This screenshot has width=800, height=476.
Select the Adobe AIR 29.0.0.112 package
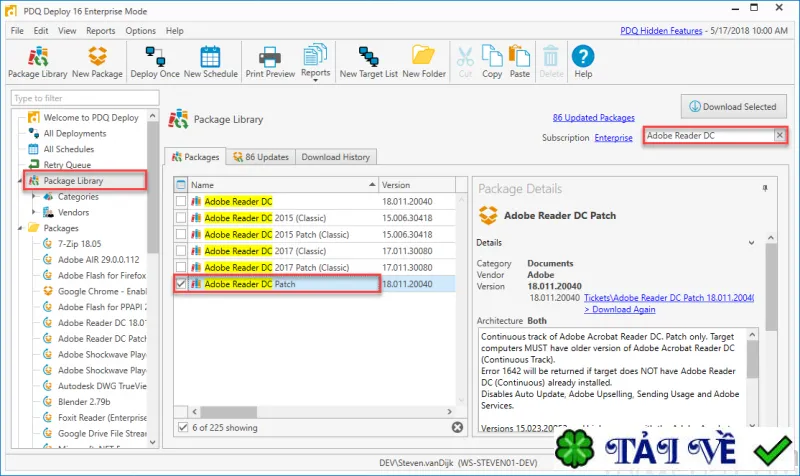[98, 260]
